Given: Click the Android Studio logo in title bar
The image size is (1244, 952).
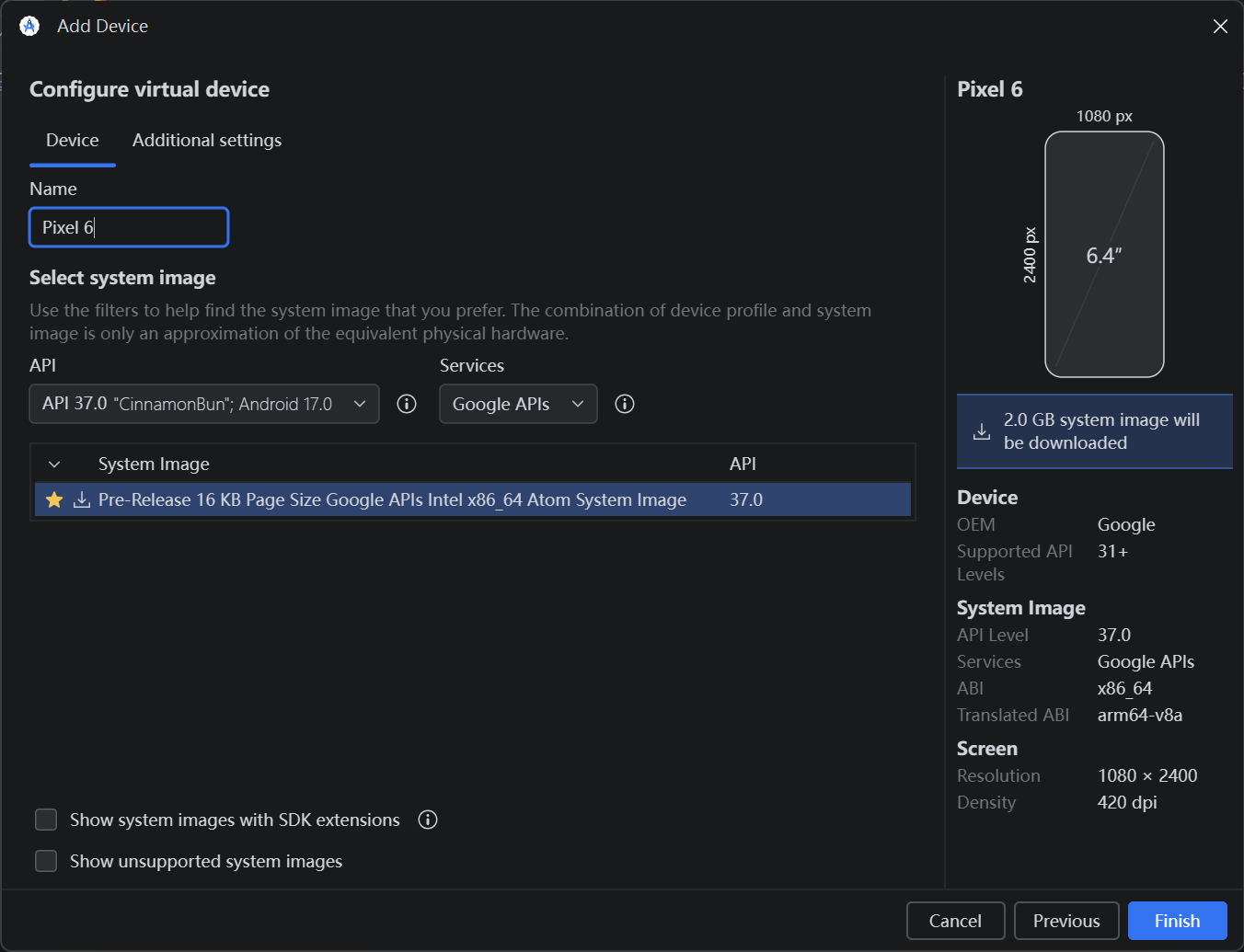Looking at the screenshot, I should (29, 26).
